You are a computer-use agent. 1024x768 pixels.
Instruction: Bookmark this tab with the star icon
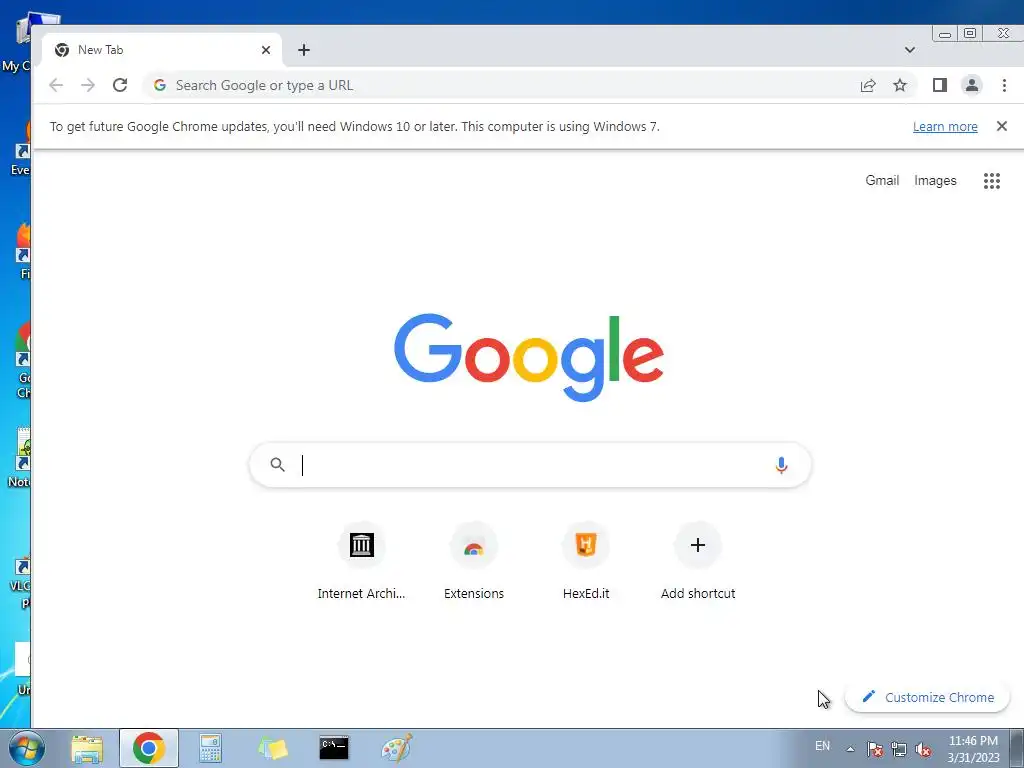(x=900, y=85)
